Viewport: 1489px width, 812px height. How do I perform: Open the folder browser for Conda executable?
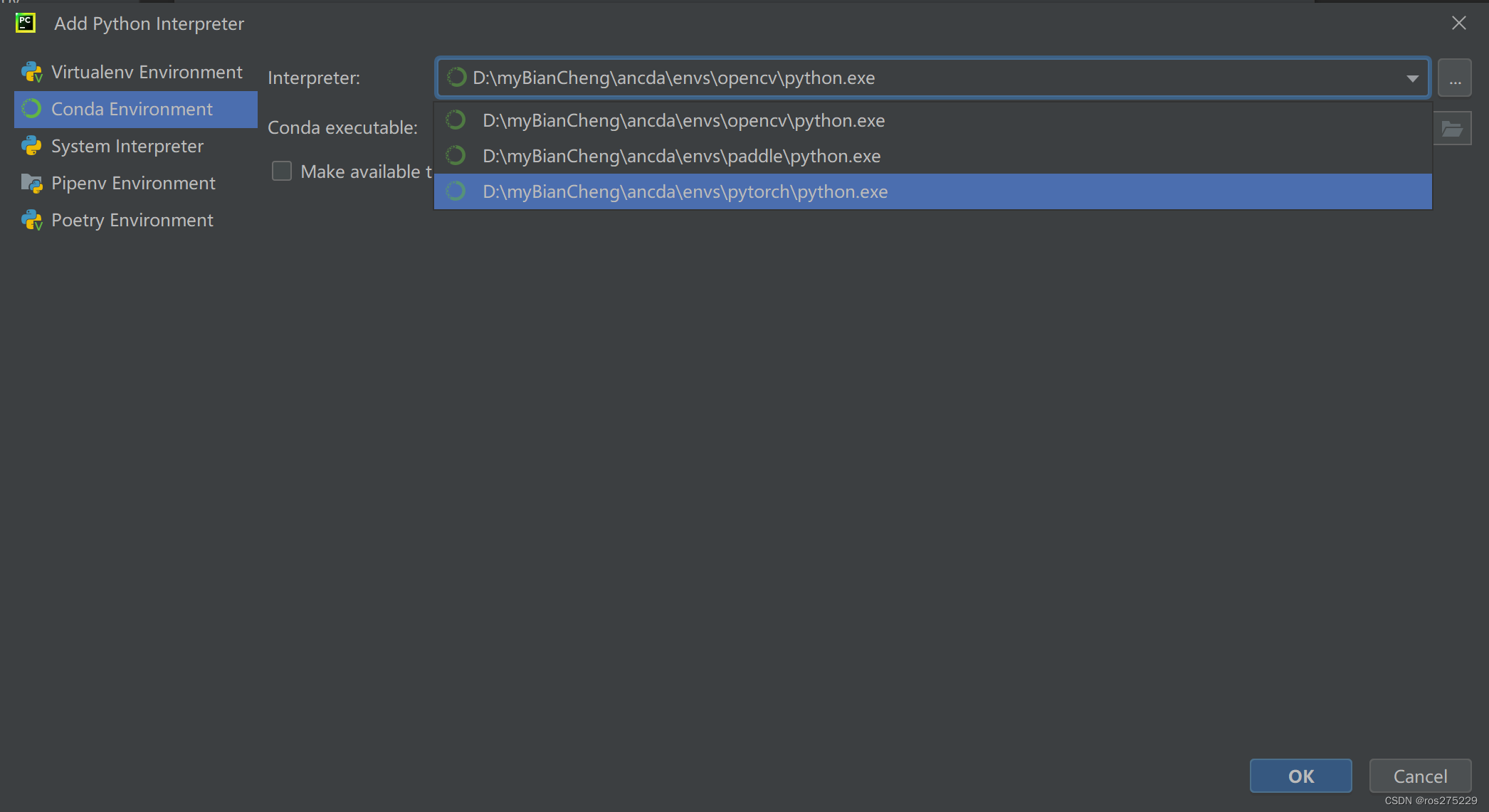click(1453, 127)
